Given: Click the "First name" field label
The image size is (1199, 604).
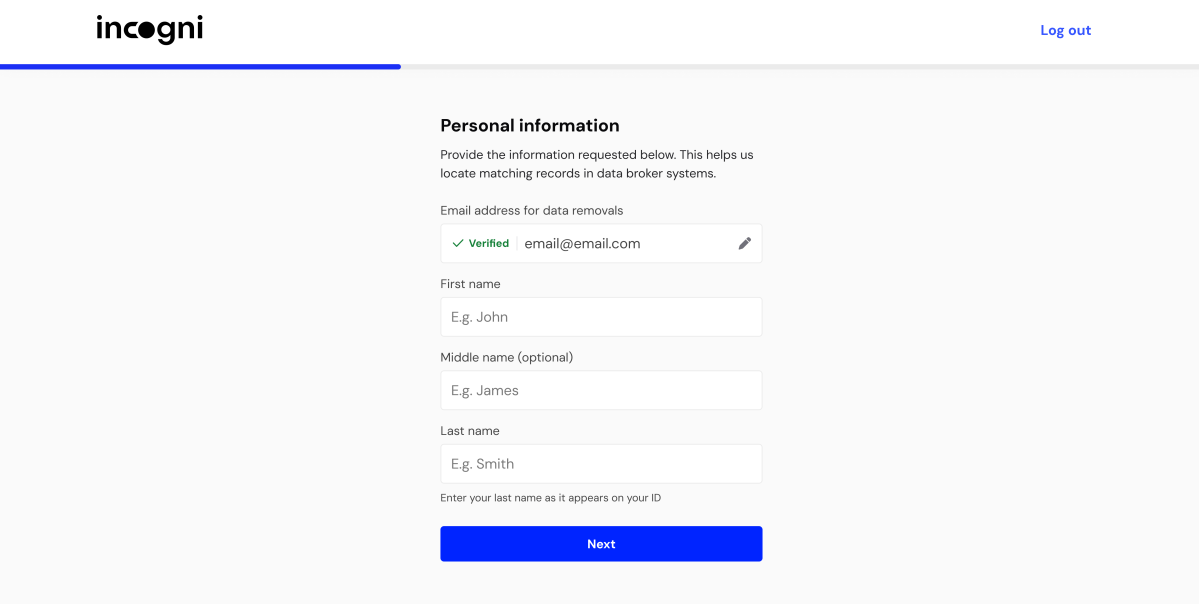Looking at the screenshot, I should (470, 284).
